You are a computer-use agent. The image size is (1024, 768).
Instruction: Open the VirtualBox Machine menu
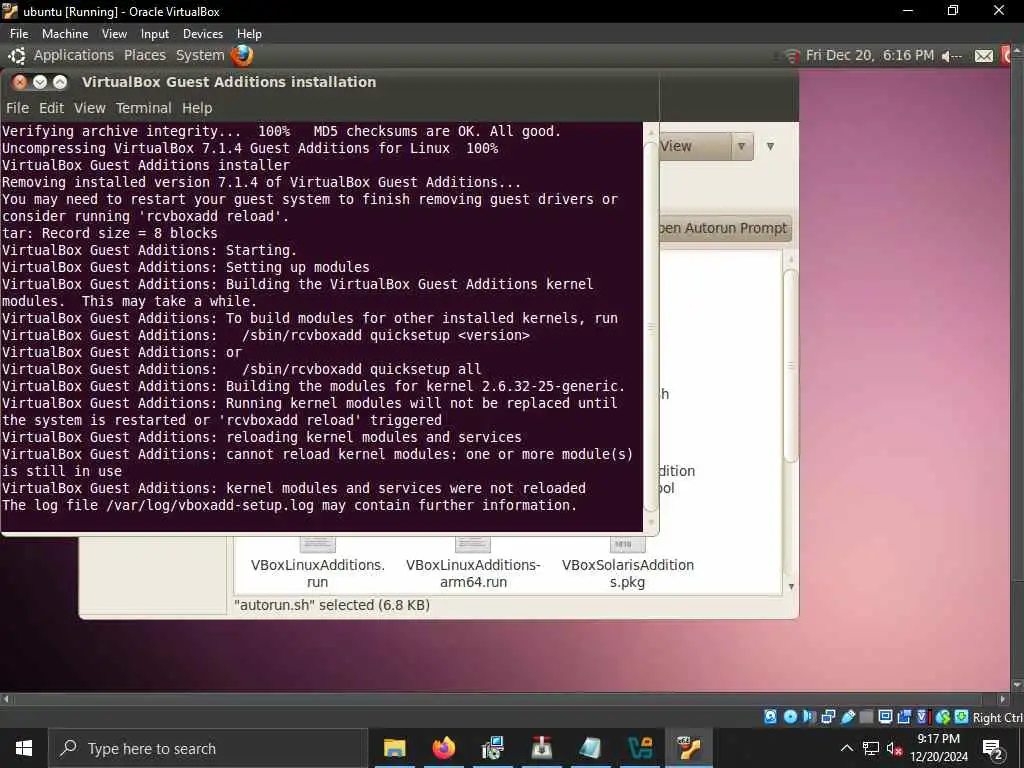coord(65,34)
